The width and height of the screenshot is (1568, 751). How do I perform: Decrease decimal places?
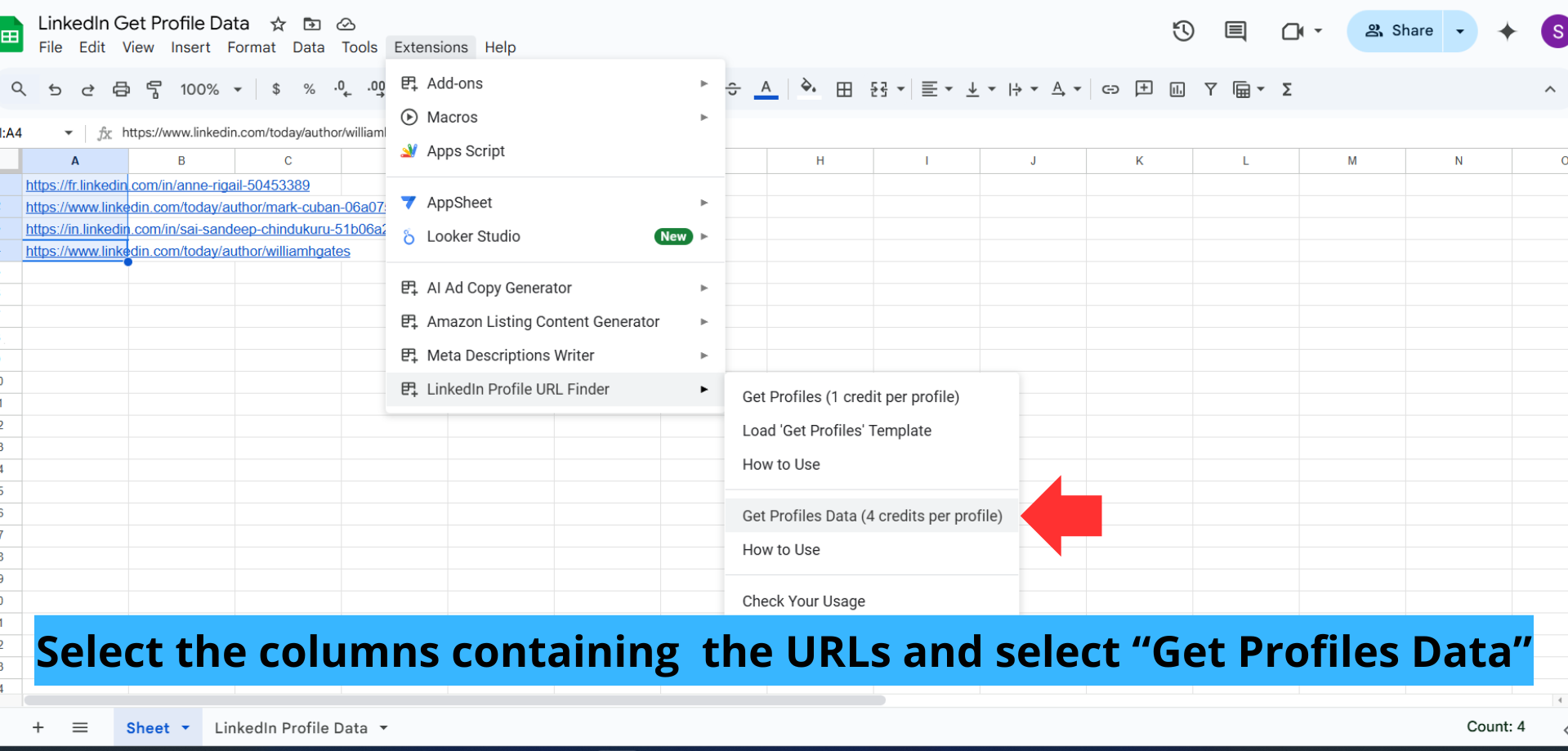[x=342, y=89]
